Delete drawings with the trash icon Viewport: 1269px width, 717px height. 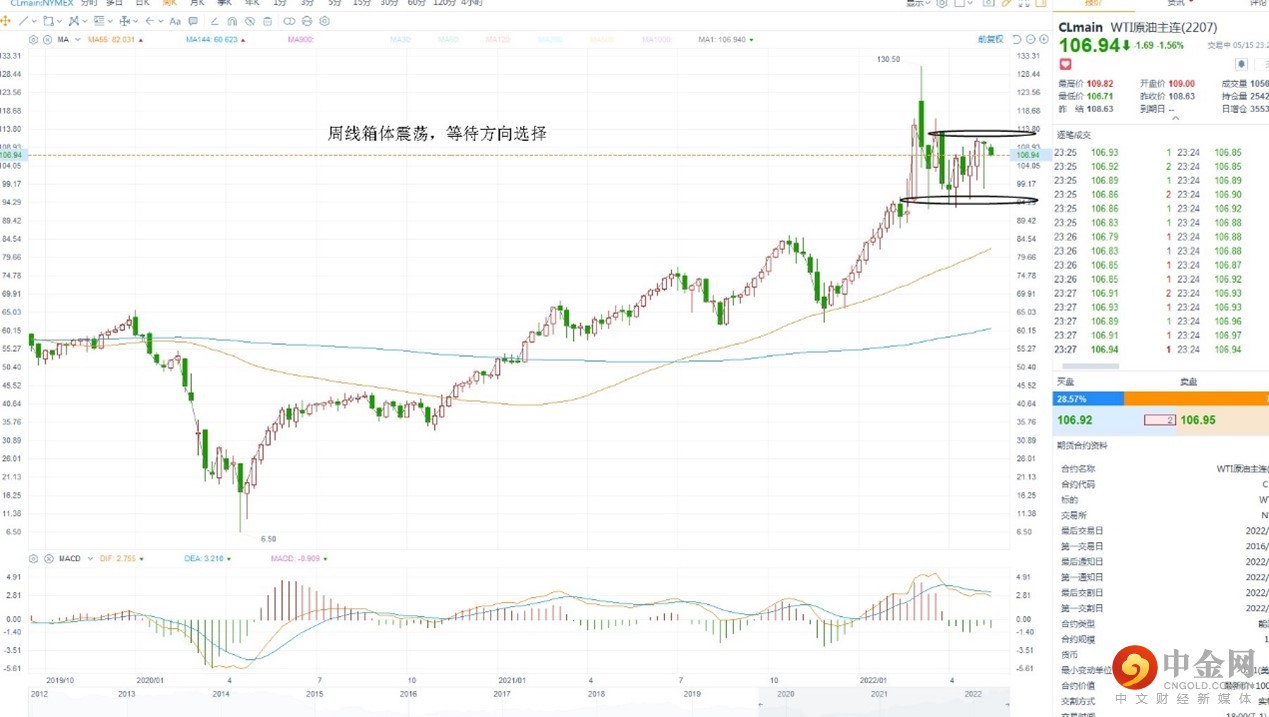tap(268, 21)
